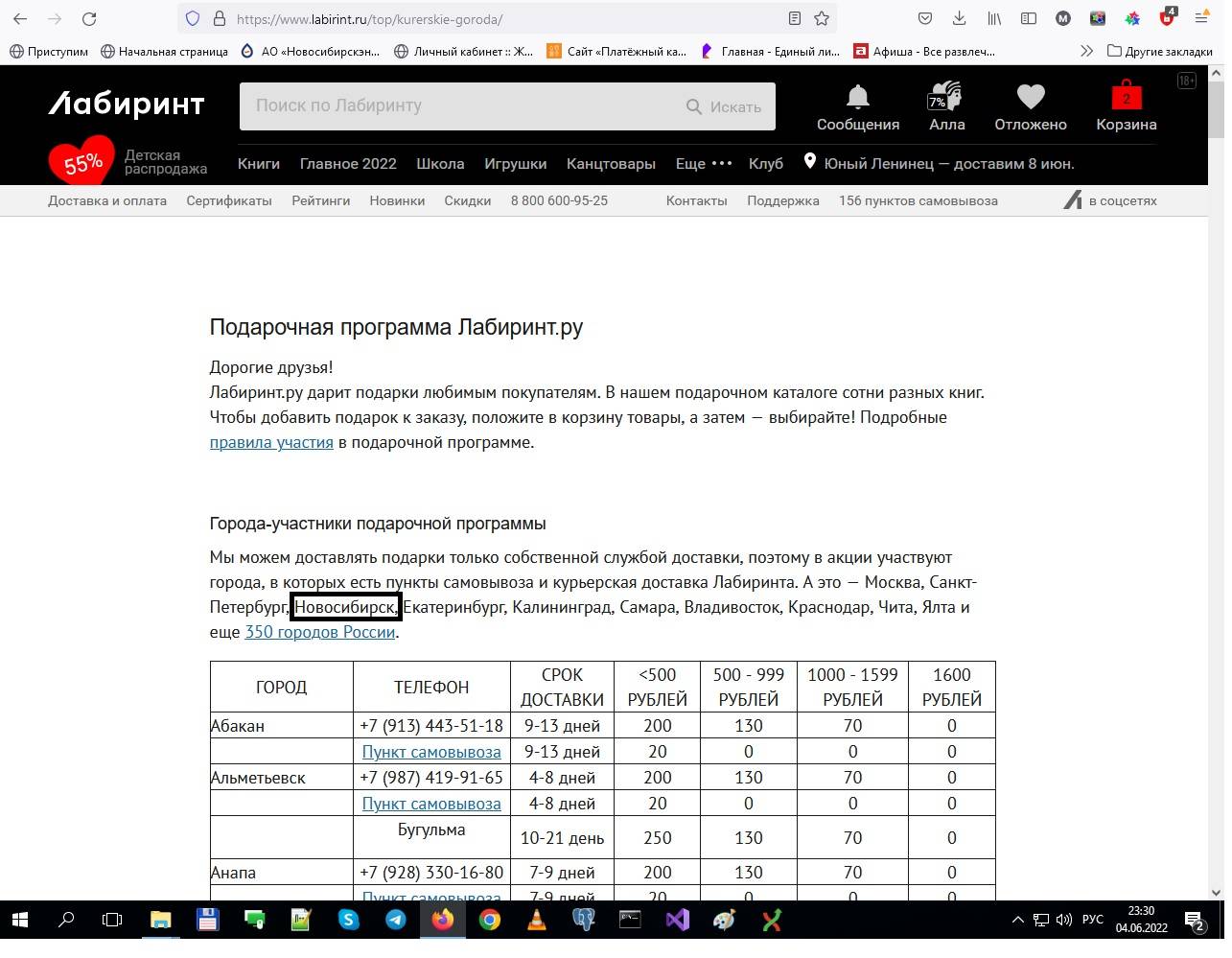The height and width of the screenshot is (958, 1232).
Task: Open Доставка и оплата page
Action: click(107, 200)
